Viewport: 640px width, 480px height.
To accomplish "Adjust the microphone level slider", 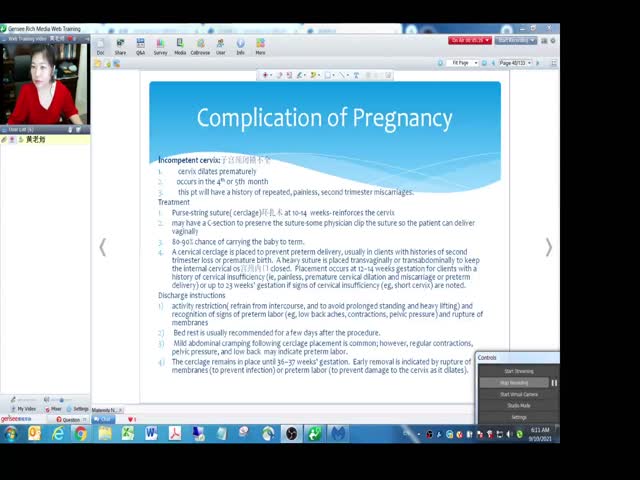I will (25, 400).
